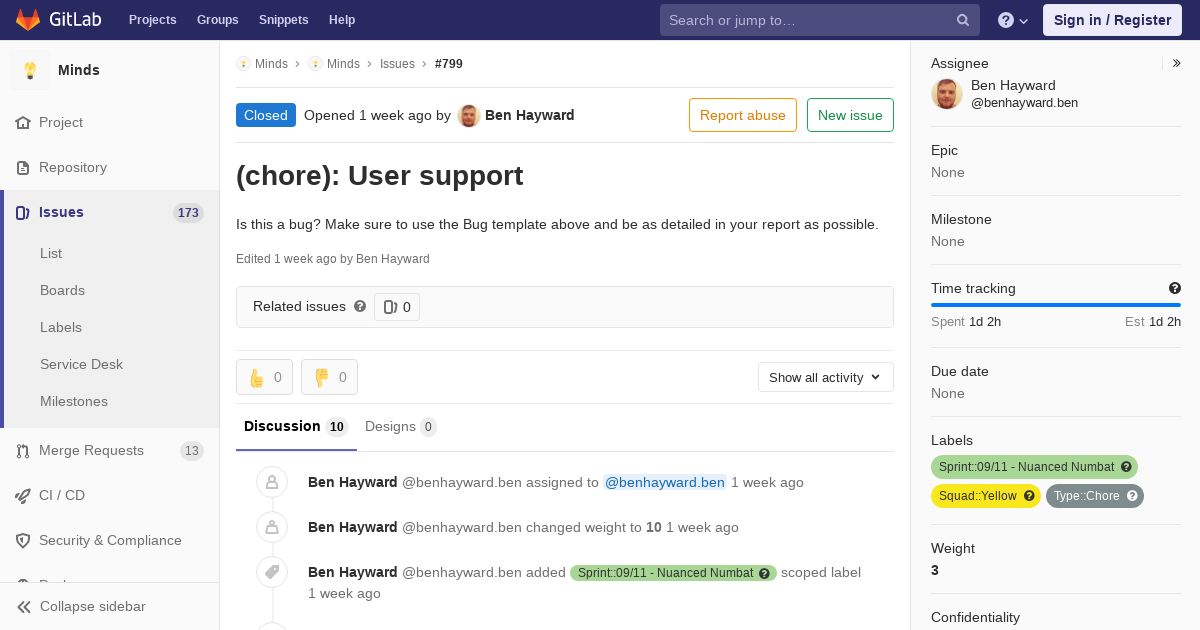The image size is (1200, 630).
Task: Open Snippets in top navigation
Action: point(283,20)
